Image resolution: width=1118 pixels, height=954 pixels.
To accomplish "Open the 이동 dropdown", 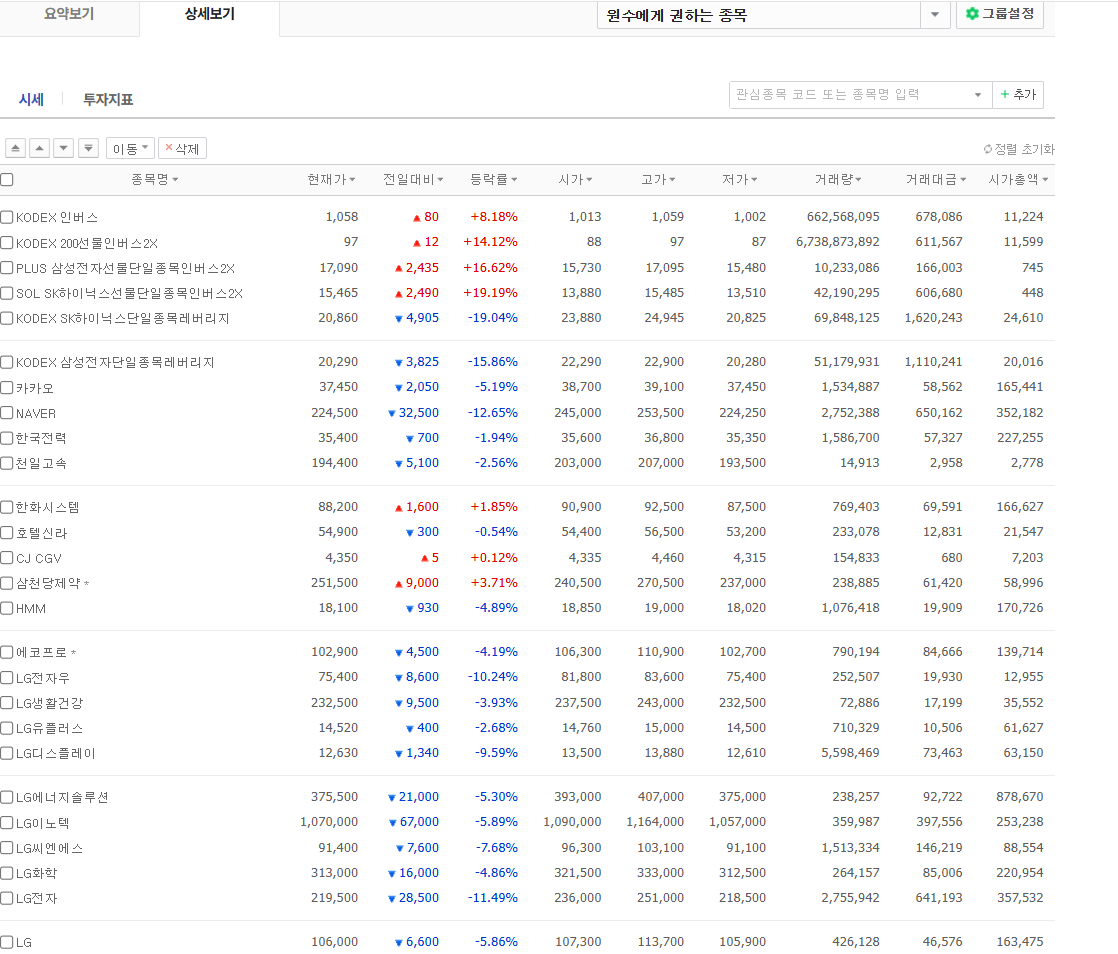I will pos(130,148).
